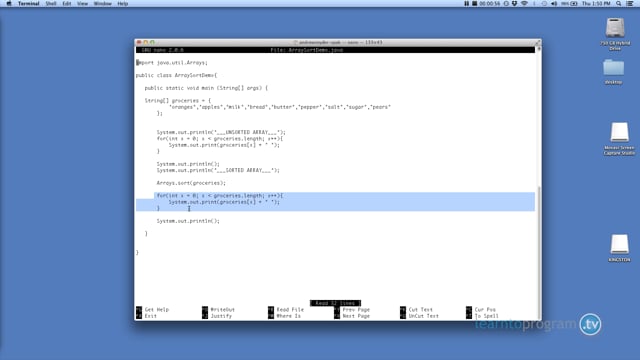The height and width of the screenshot is (360, 640).
Task: Click the highlighted System.out.print line
Action: coord(224,202)
